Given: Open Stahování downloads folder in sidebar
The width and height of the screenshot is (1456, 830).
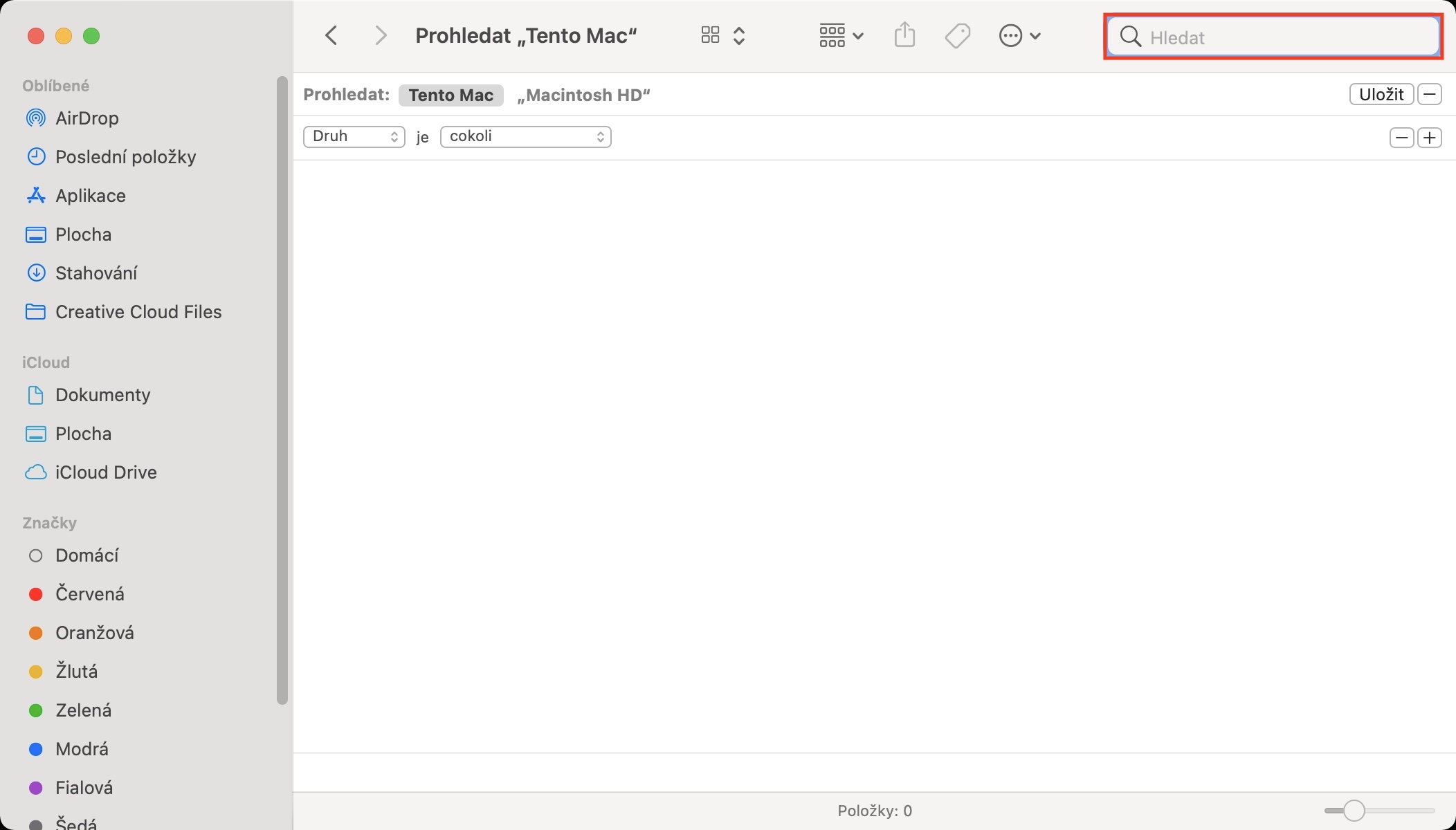Looking at the screenshot, I should (95, 273).
